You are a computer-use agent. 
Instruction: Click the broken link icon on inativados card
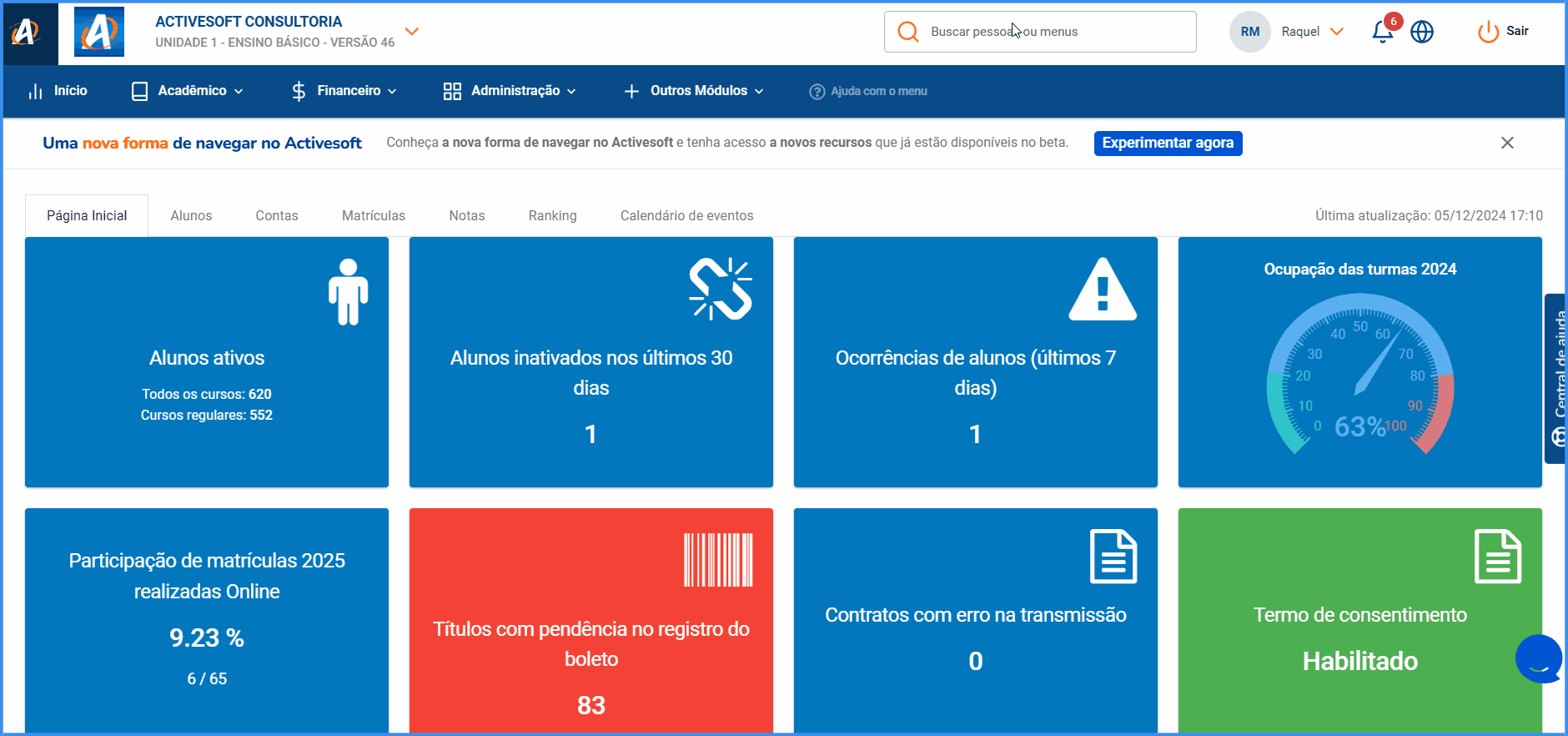click(x=721, y=289)
